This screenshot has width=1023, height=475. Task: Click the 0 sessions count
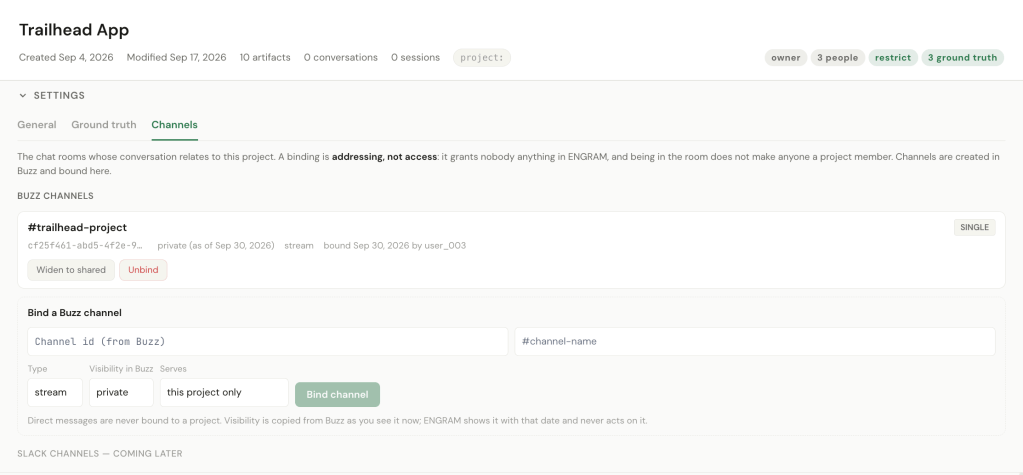click(x=416, y=57)
